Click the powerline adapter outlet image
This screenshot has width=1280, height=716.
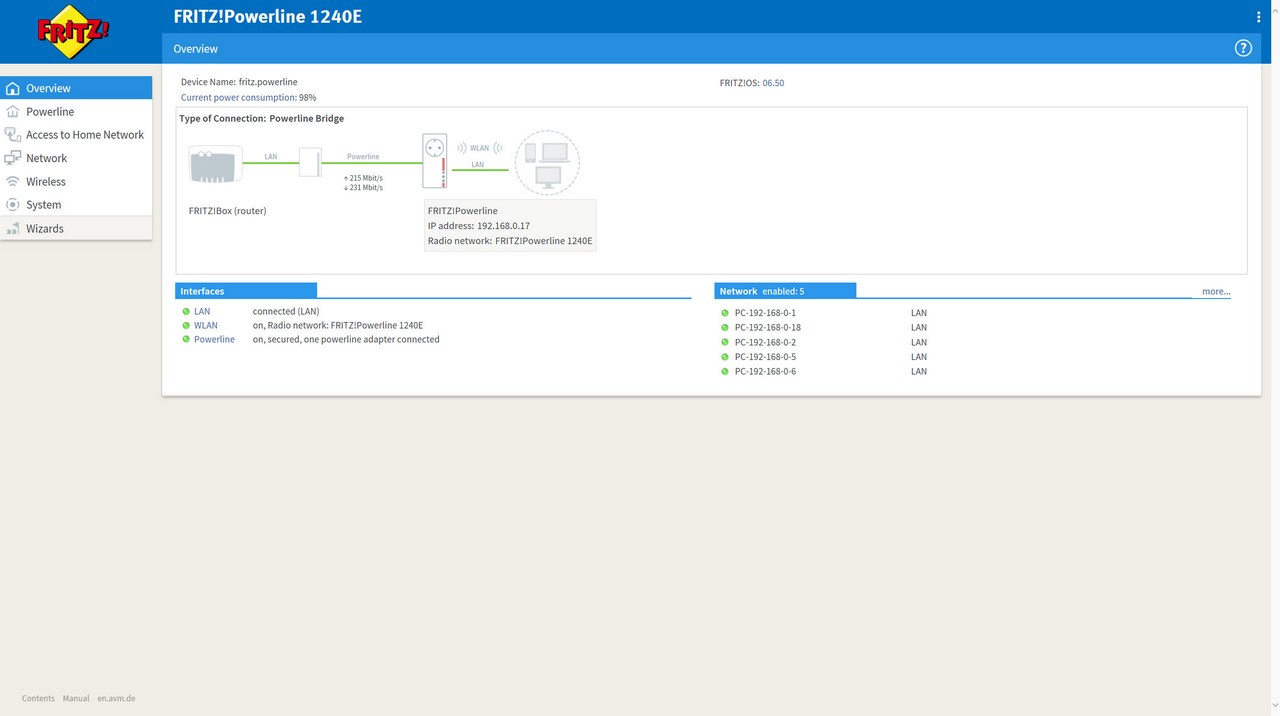[434, 161]
